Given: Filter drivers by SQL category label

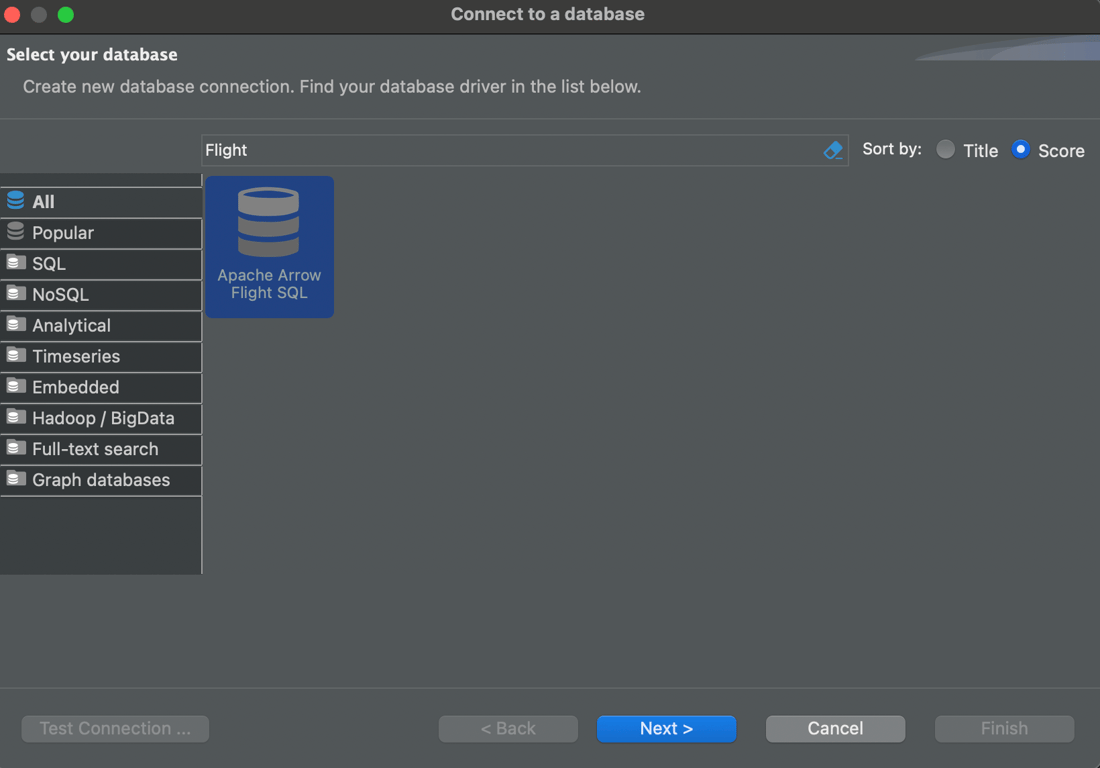Looking at the screenshot, I should click(x=49, y=264).
